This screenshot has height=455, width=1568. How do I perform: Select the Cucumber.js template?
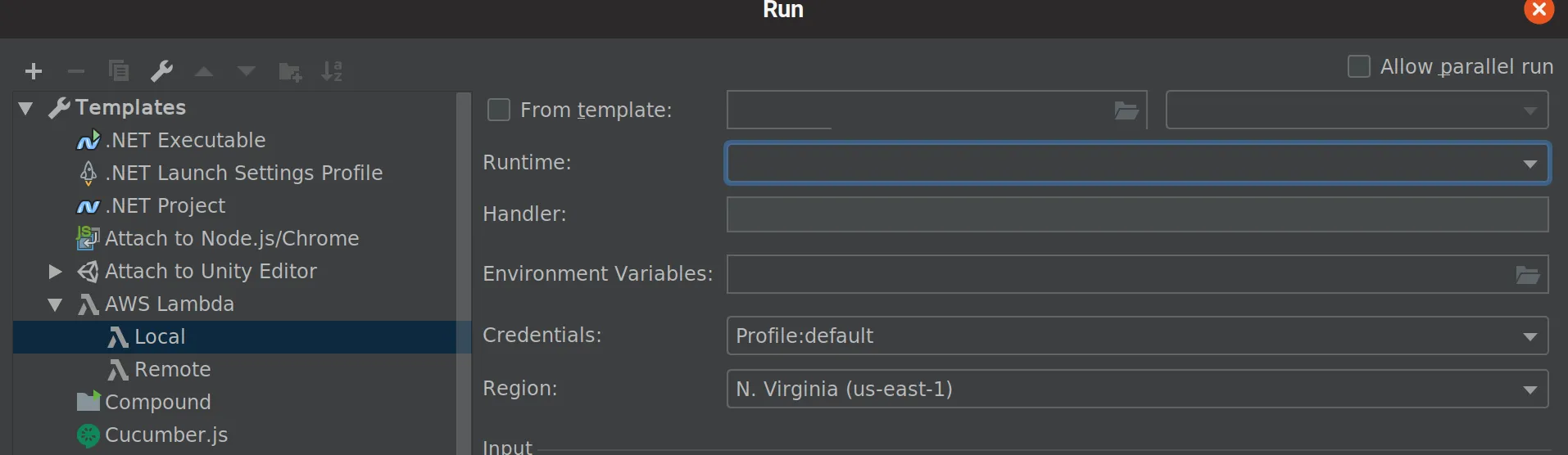pos(166,435)
